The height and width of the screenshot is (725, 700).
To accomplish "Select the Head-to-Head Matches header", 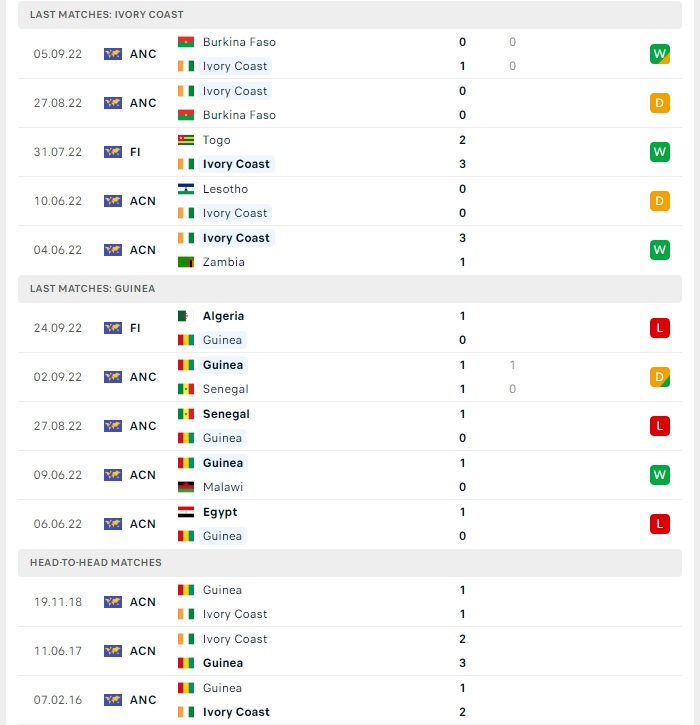I will tap(350, 563).
